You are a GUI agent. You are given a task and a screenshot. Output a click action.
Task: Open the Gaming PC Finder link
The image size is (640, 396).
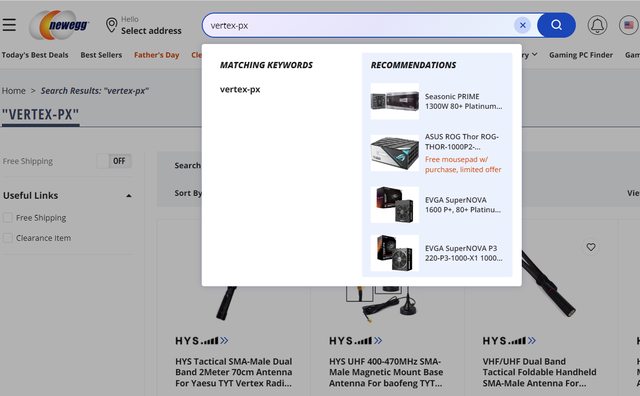(x=581, y=55)
